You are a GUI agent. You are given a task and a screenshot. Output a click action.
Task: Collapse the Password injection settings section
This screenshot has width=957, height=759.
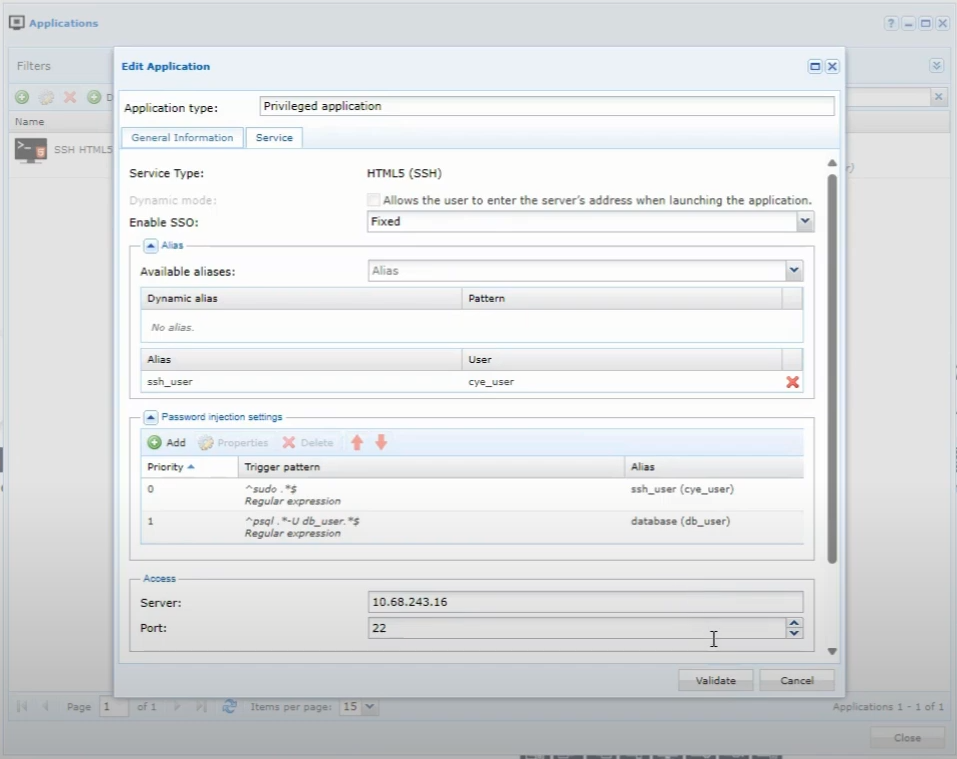150,417
